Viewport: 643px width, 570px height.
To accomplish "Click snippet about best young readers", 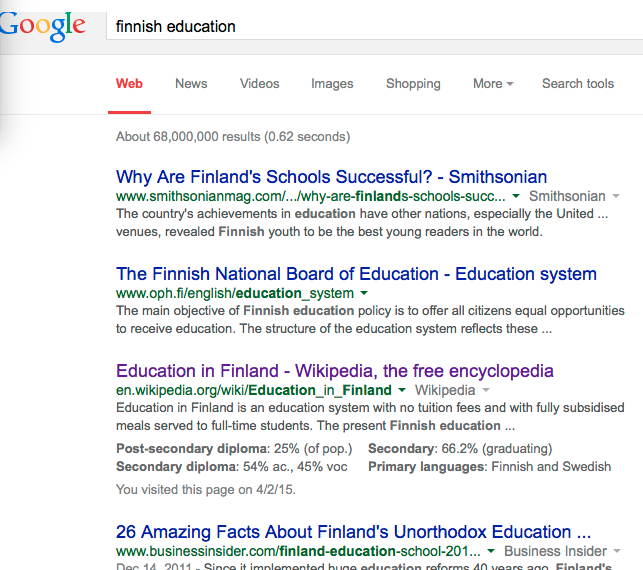I will [x=362, y=223].
